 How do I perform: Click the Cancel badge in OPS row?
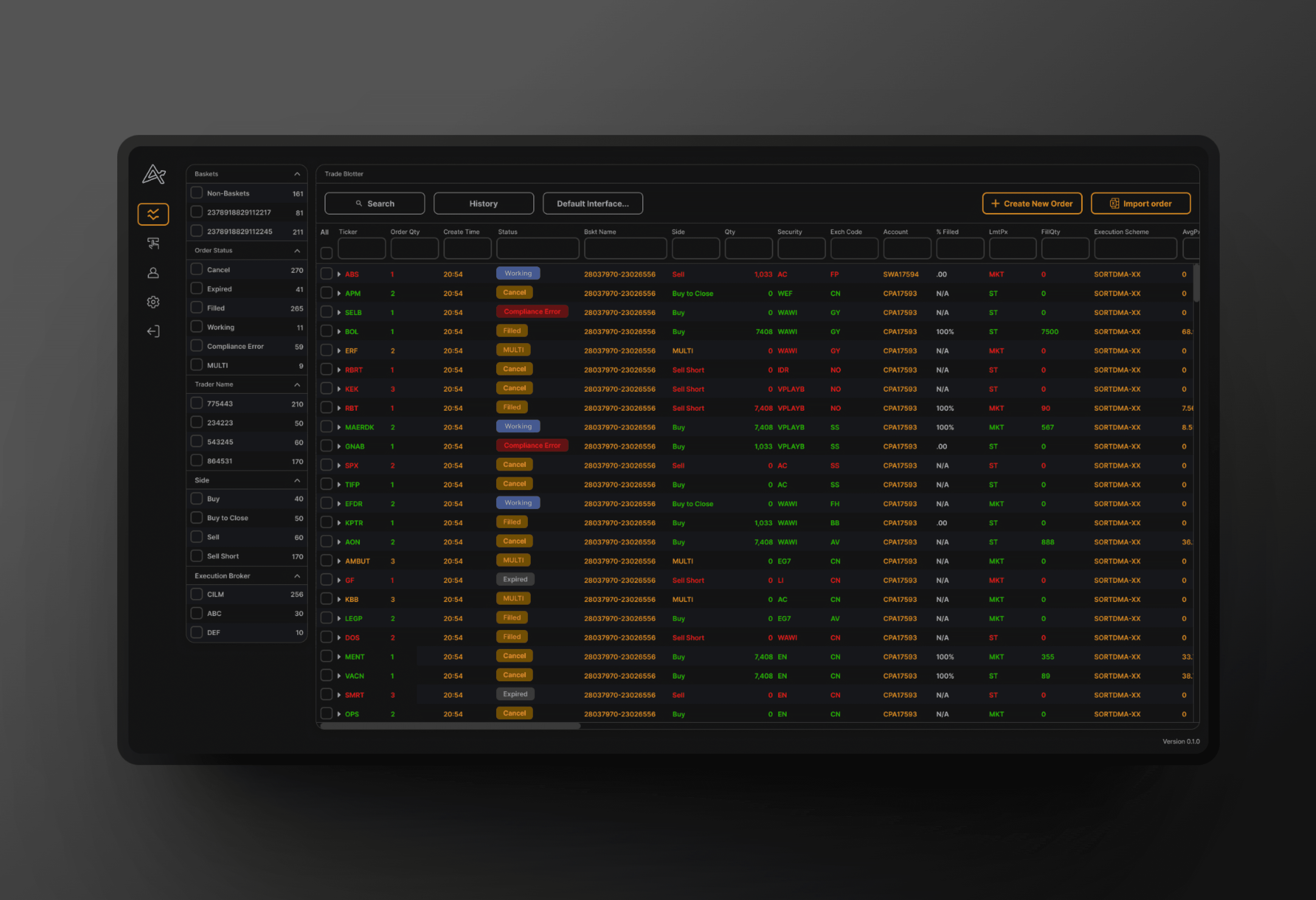pos(514,713)
